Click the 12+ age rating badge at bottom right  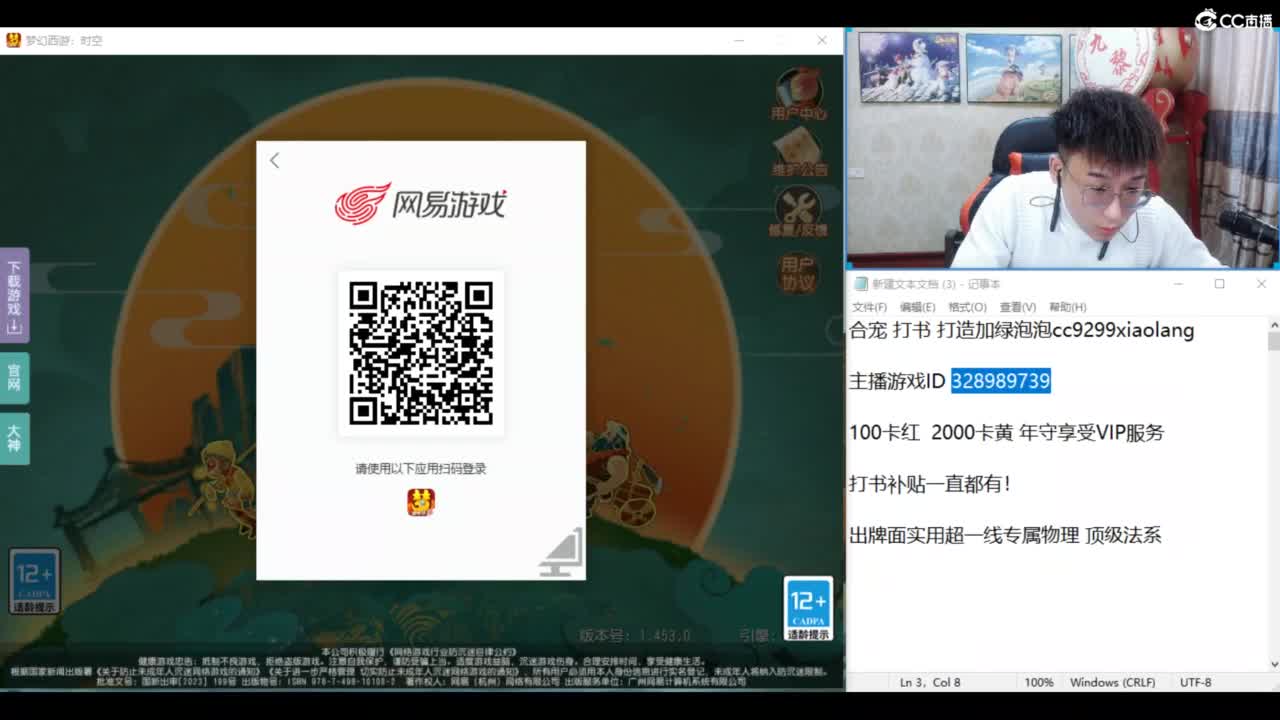coord(808,609)
